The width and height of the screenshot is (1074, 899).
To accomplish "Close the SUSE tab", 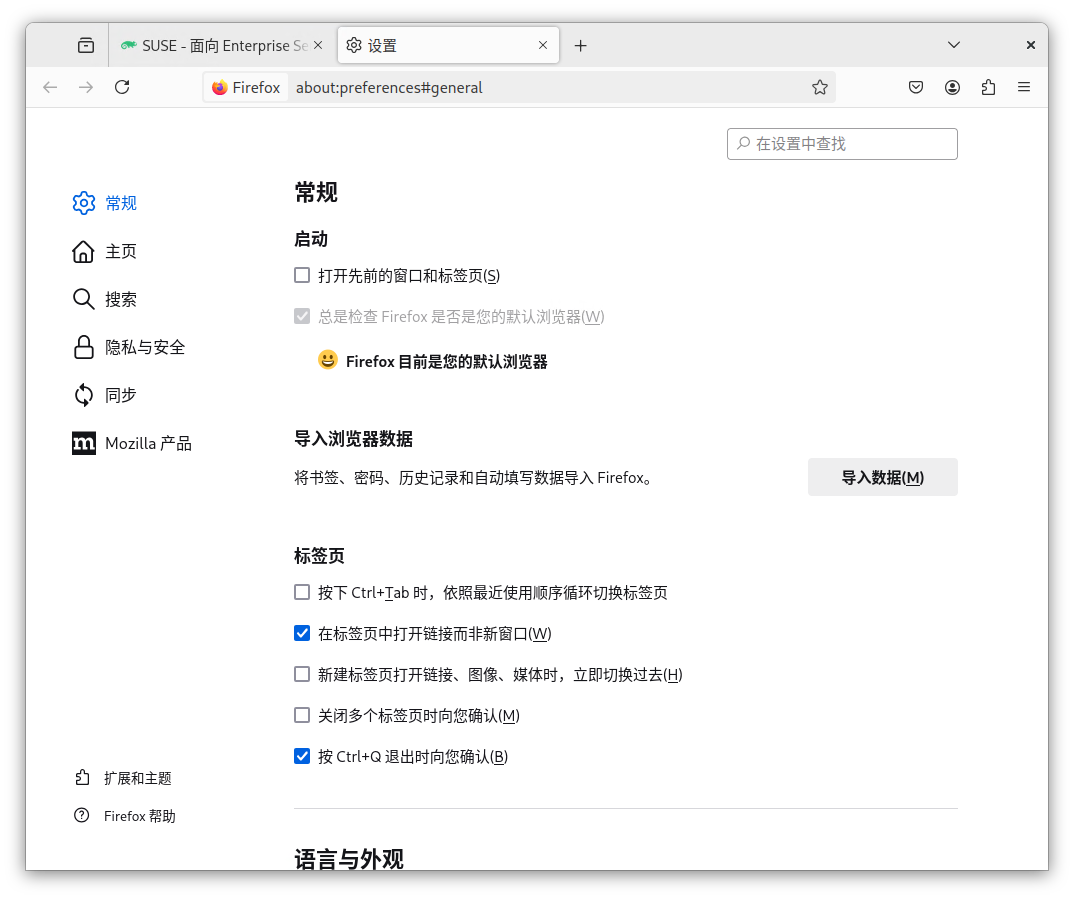I will (318, 45).
